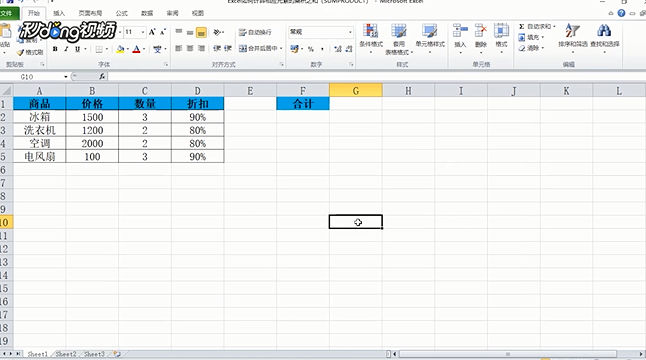Click AutoSum (自动求和)
This screenshot has width=646, height=360.
[x=537, y=26]
